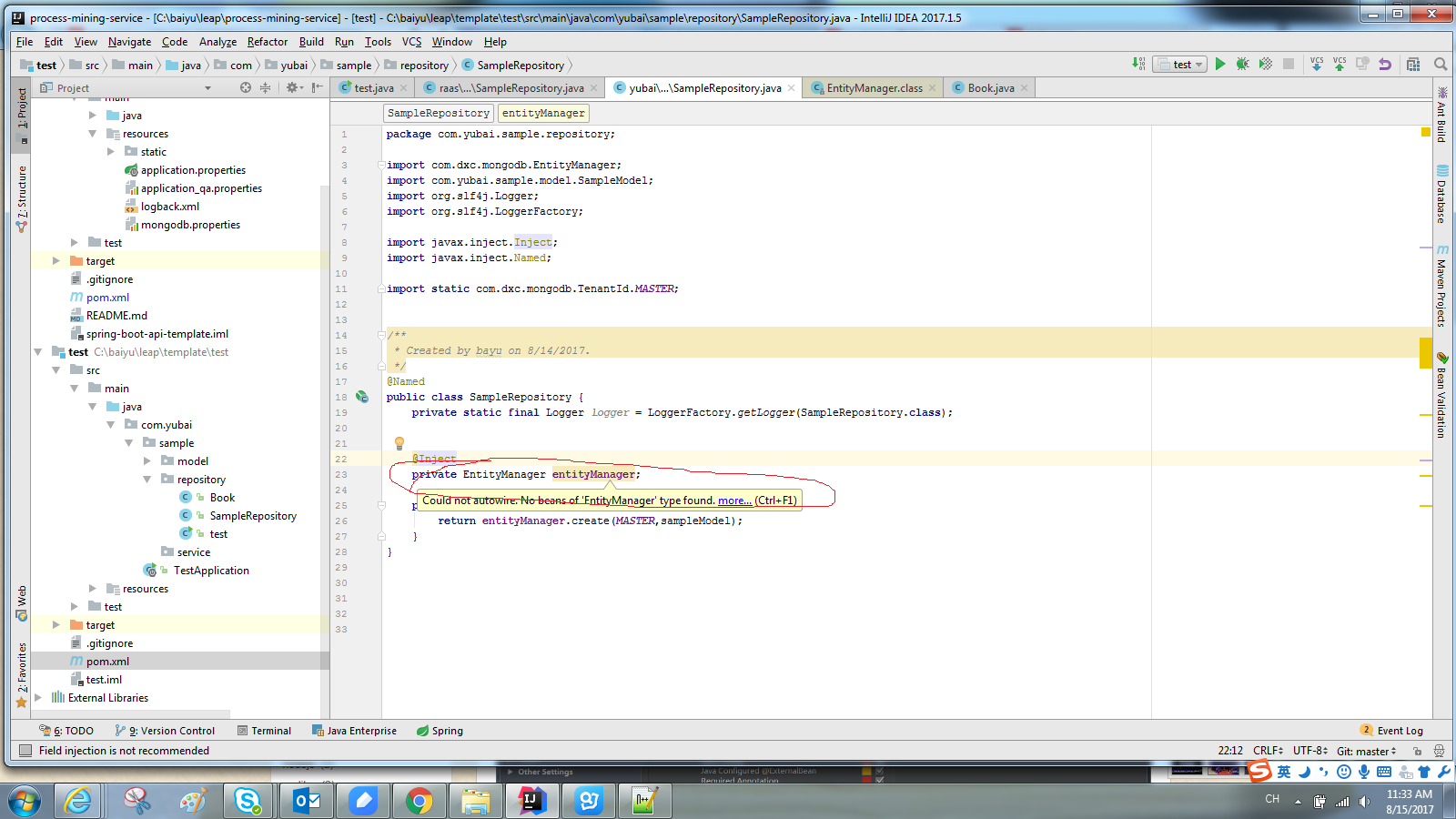Image resolution: width=1456 pixels, height=819 pixels.
Task: Switch to EntityManager.class tab
Action: 874,88
